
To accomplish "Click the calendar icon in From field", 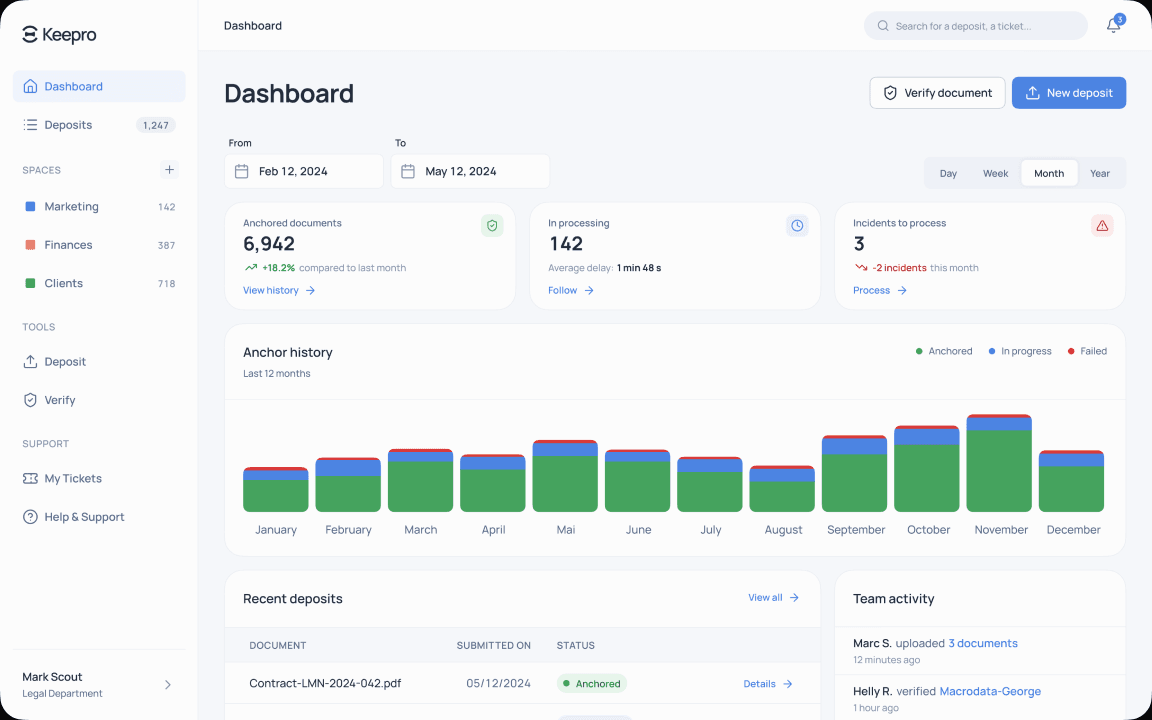I will click(241, 171).
